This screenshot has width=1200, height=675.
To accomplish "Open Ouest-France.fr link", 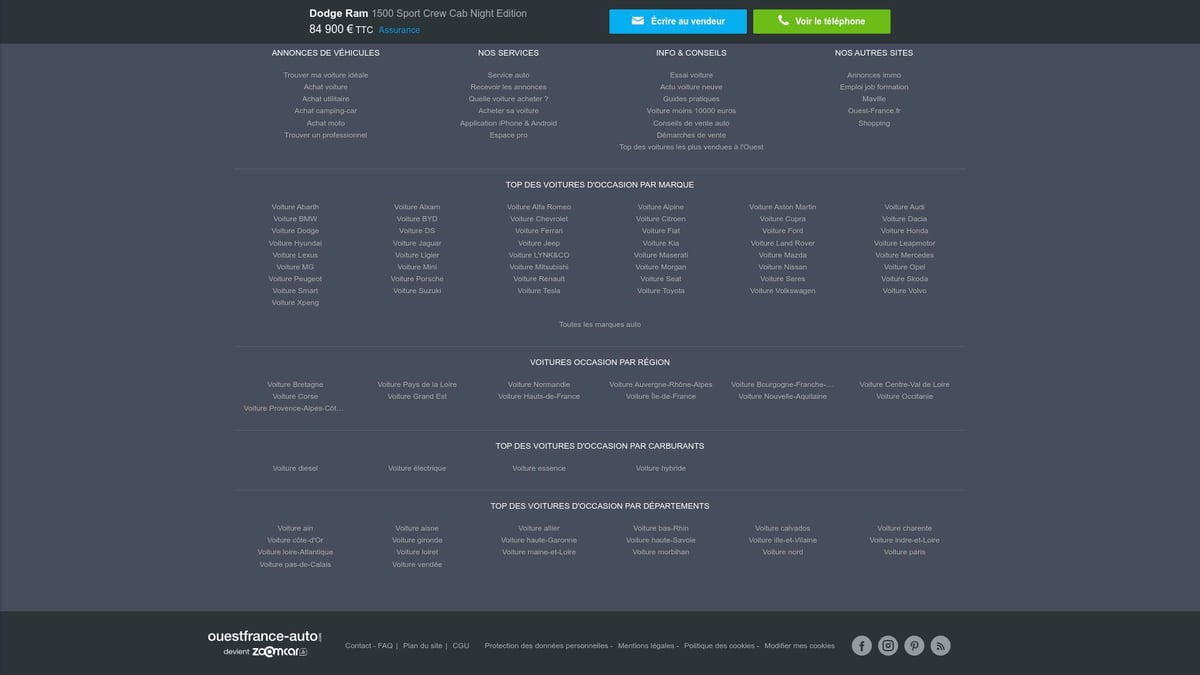I will coord(874,111).
